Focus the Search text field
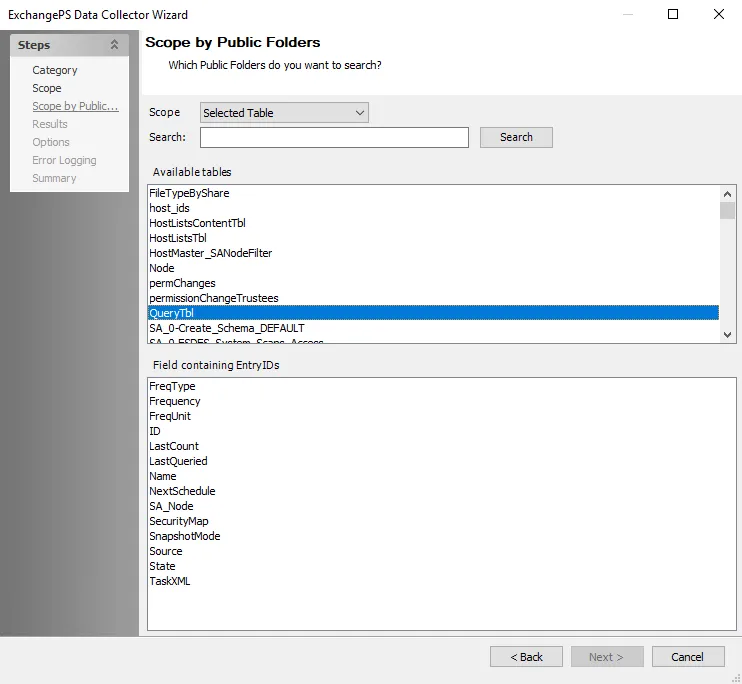The image size is (742, 684). [334, 137]
